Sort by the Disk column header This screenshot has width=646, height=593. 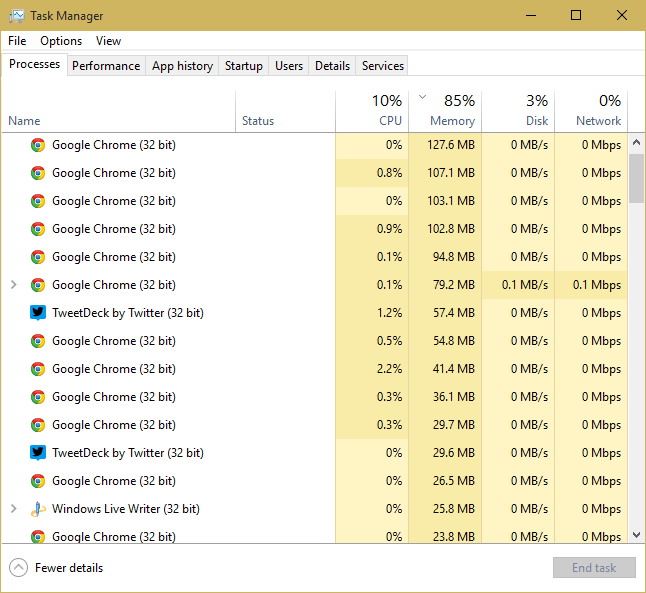point(518,112)
